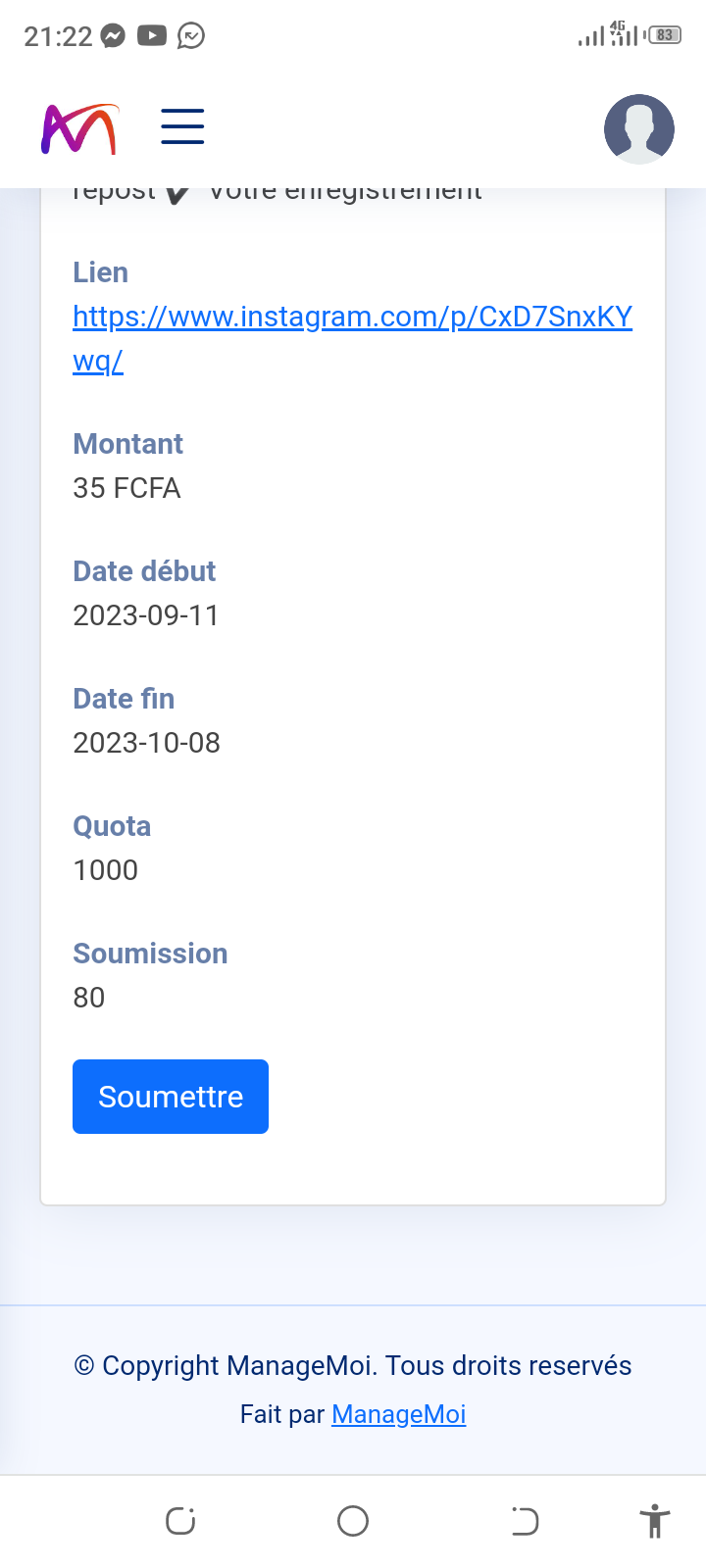Follow the ManageMoi footer link
Viewport: 706px width, 1568px height.
(x=398, y=1414)
